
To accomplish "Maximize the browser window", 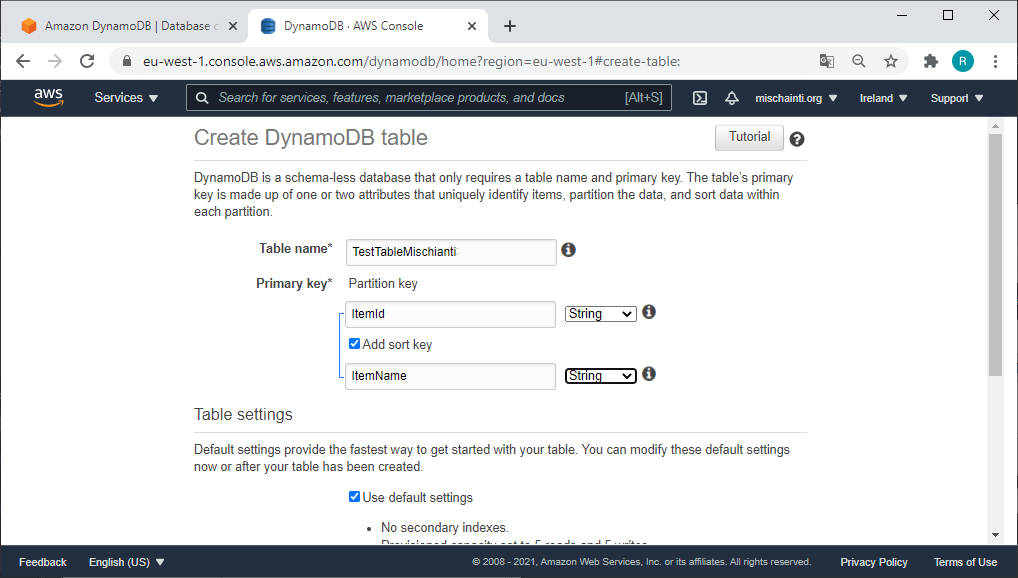I will [x=948, y=15].
